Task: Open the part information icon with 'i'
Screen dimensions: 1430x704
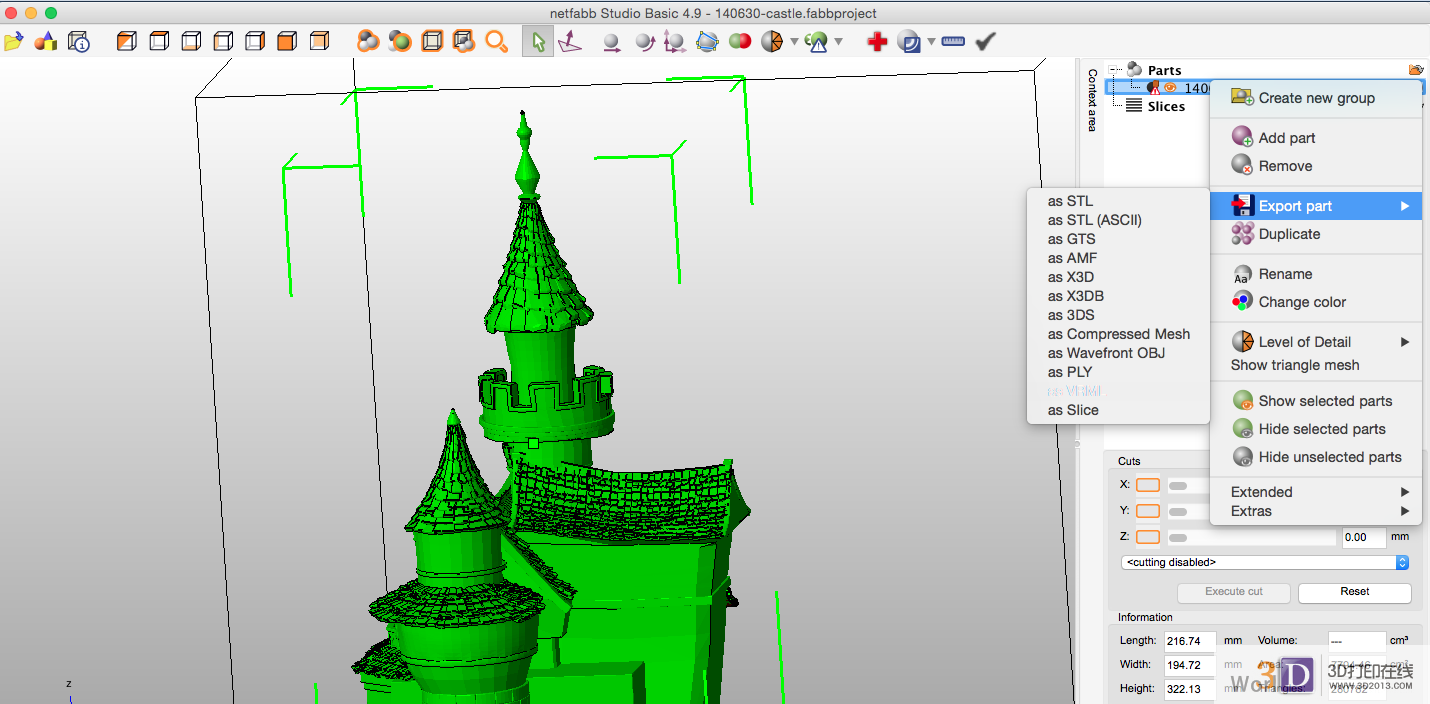Action: [79, 42]
